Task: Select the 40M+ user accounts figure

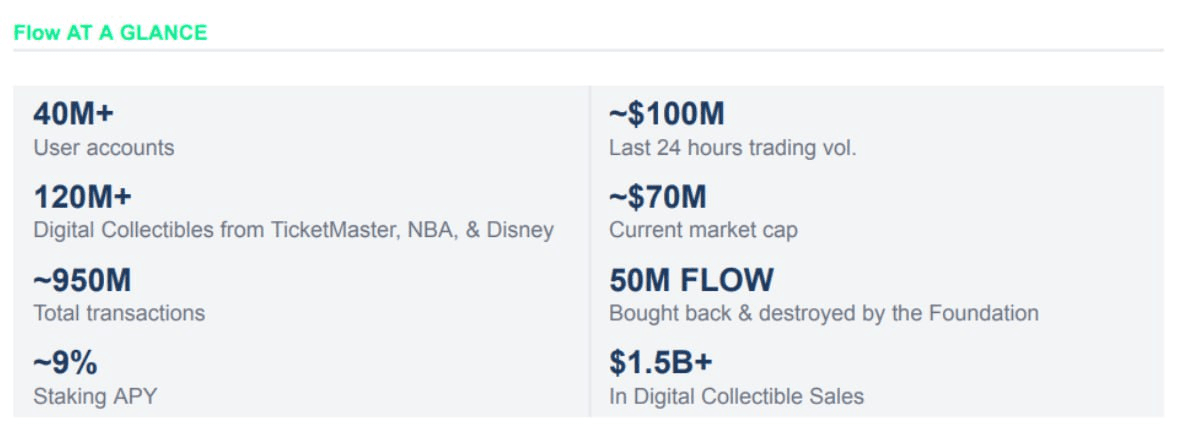Action: click(x=74, y=114)
